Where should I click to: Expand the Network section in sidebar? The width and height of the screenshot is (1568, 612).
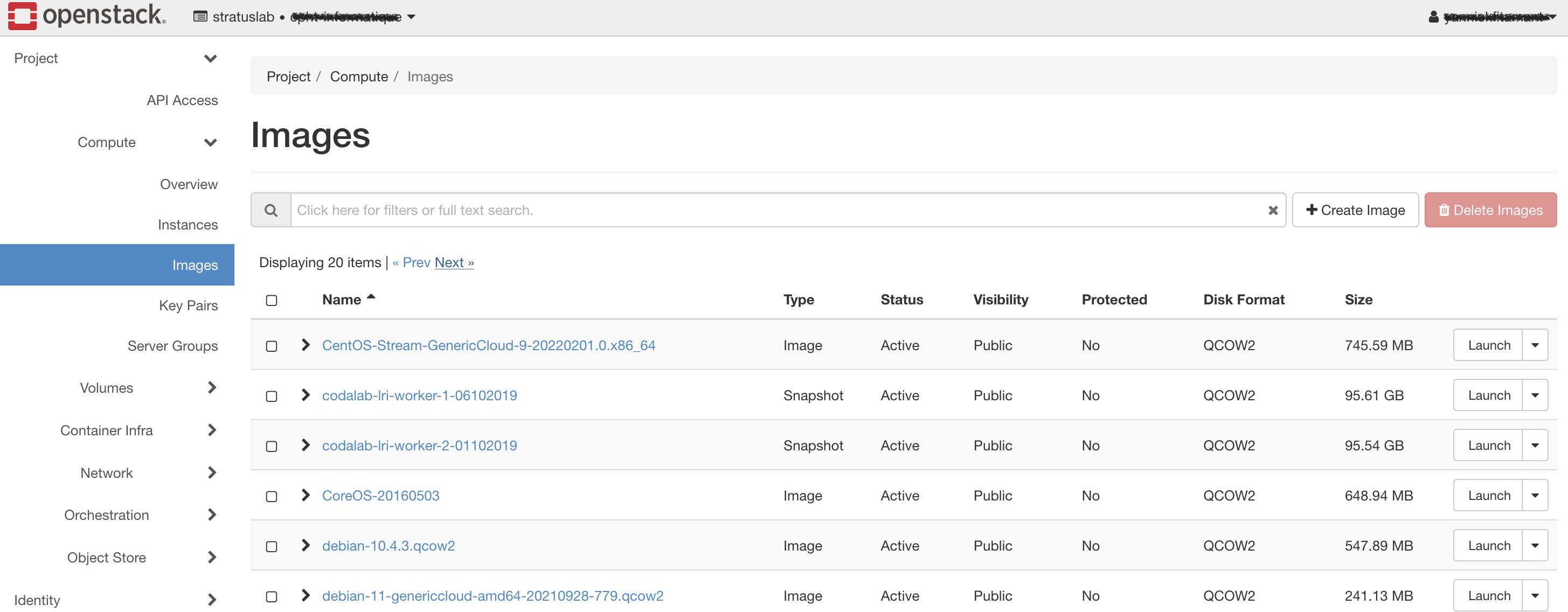212,472
